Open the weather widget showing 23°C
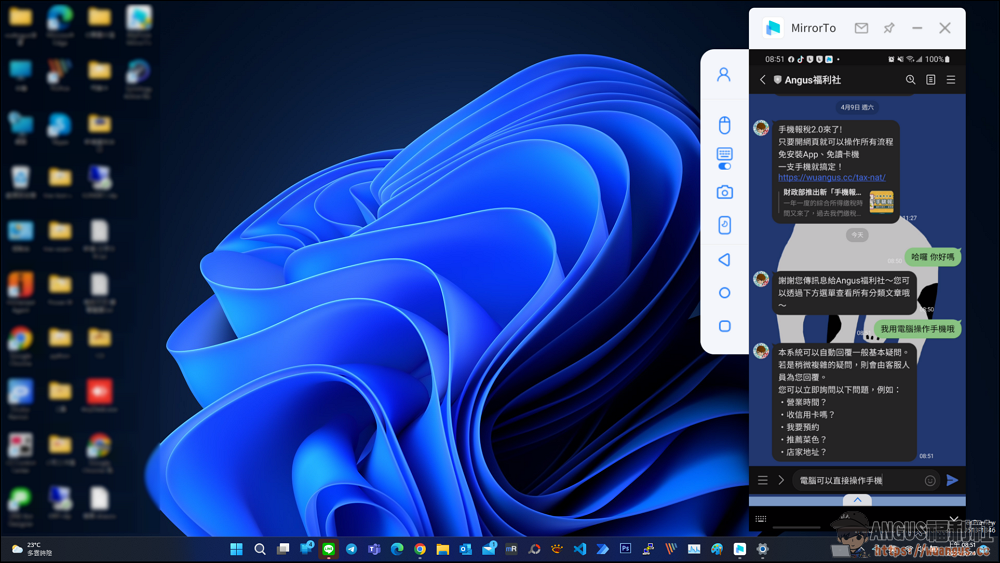Screen dimensions: 1000x563 pyautogui.click(x=32, y=549)
